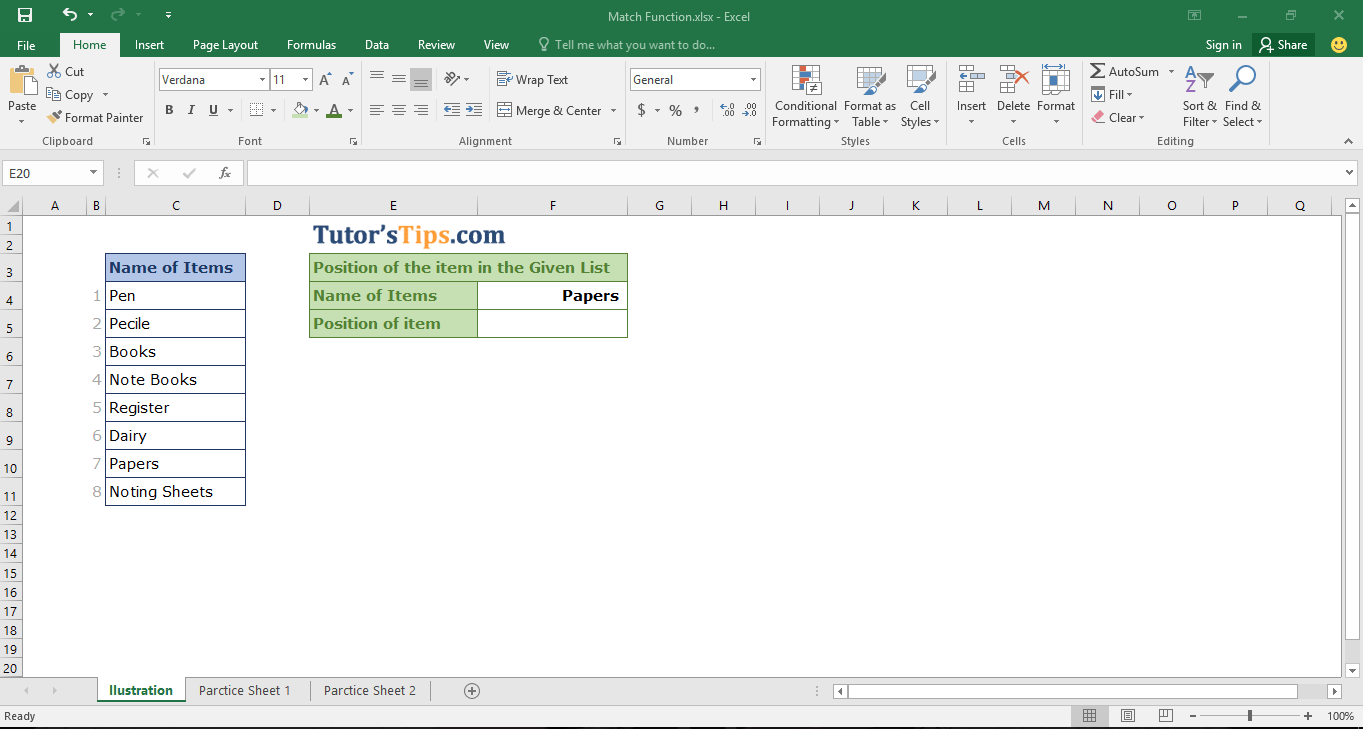1363x729 pixels.
Task: Expand Merge & Center dropdown arrow
Action: (x=613, y=111)
